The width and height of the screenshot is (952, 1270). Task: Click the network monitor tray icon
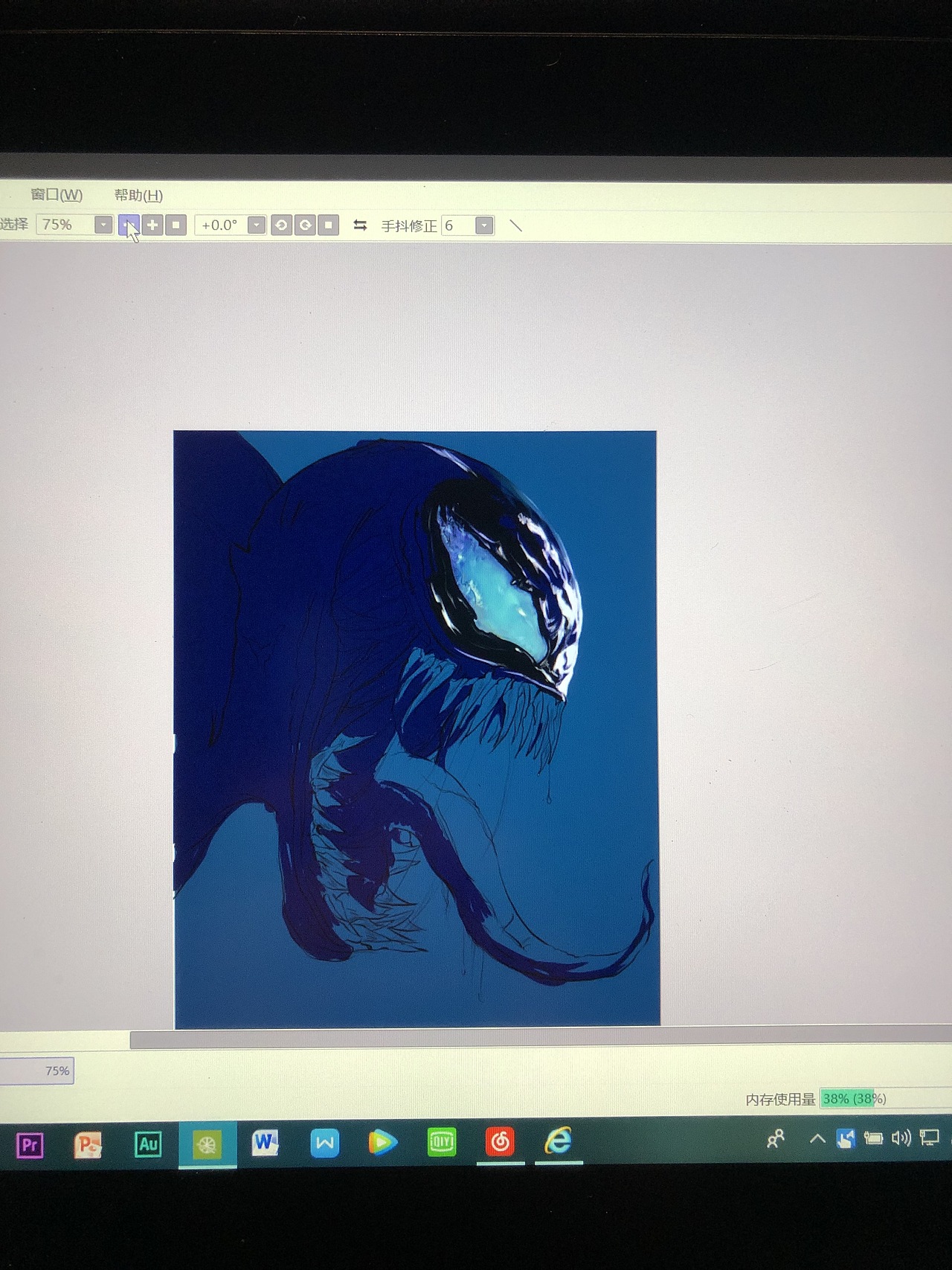click(x=929, y=1138)
